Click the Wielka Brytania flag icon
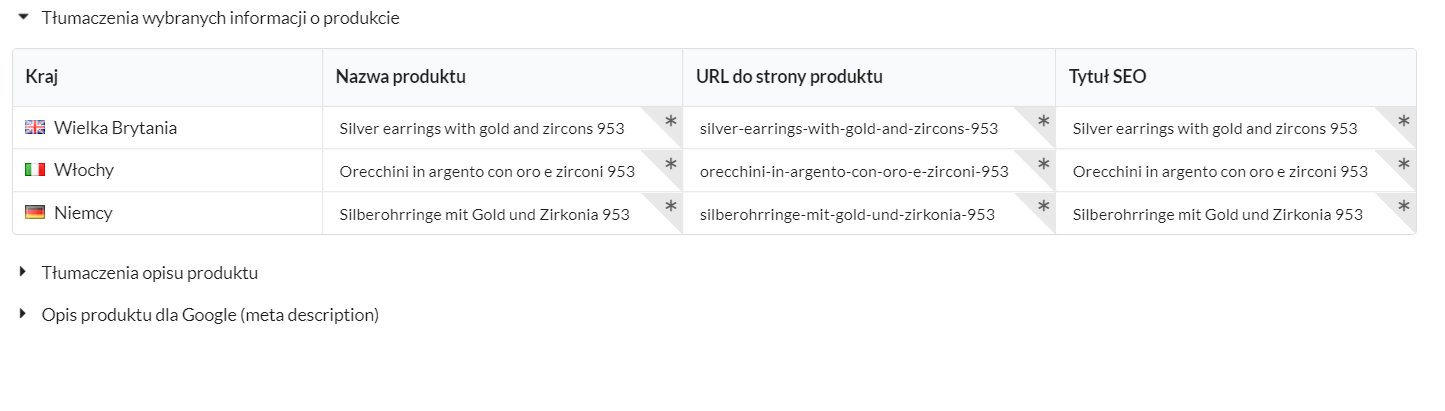Image resolution: width=1445 pixels, height=411 pixels. point(35,127)
